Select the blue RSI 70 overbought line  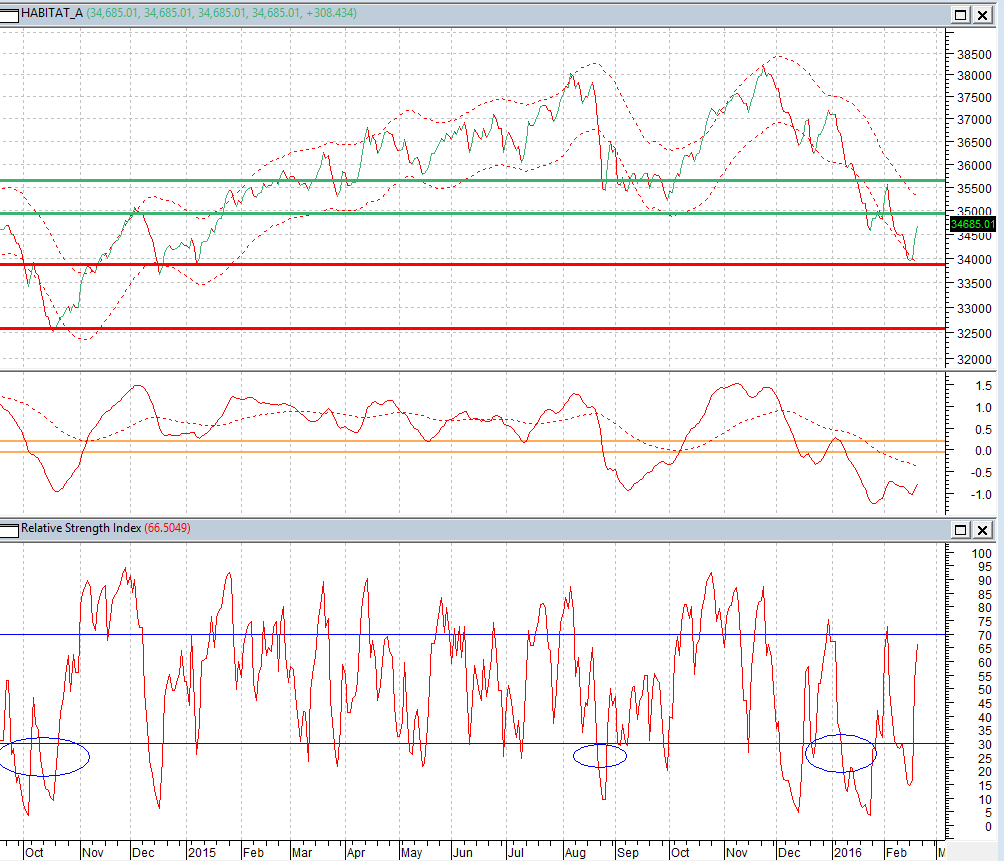coord(473,634)
